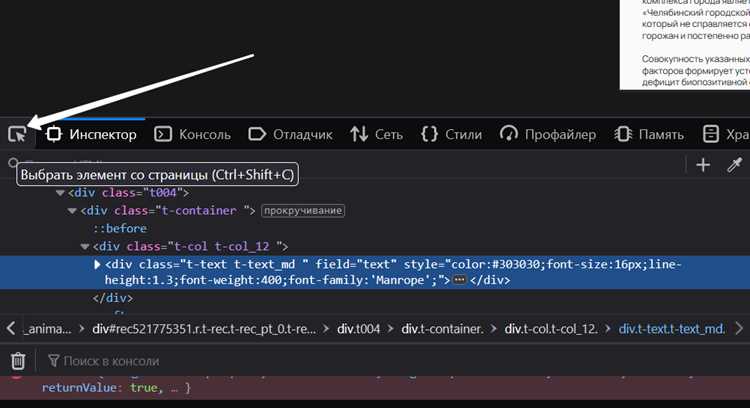Select div.t-container breadcrumb
750x408 pixels.
pyautogui.click(x=442, y=329)
